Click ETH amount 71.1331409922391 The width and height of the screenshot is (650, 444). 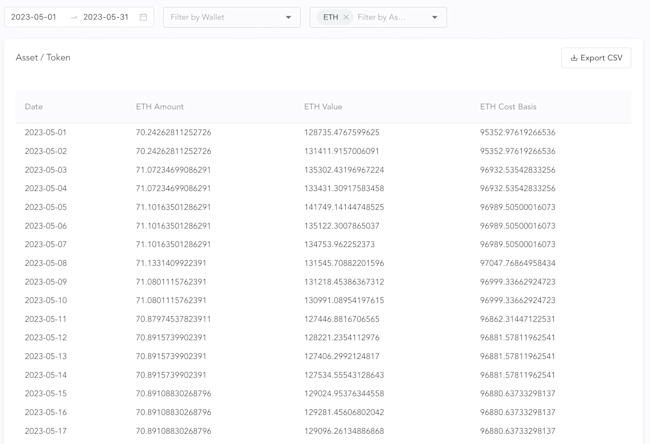[x=171, y=263]
